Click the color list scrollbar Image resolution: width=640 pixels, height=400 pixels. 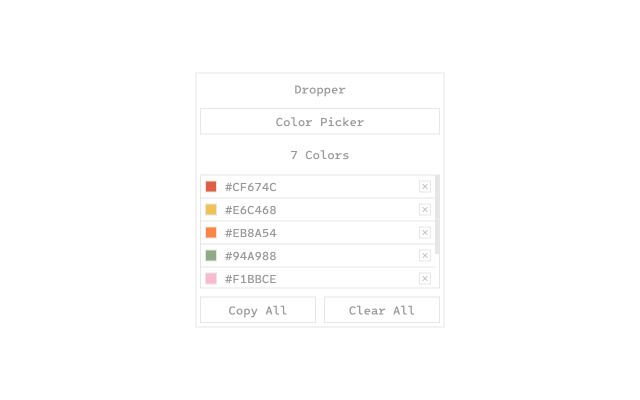(x=438, y=215)
